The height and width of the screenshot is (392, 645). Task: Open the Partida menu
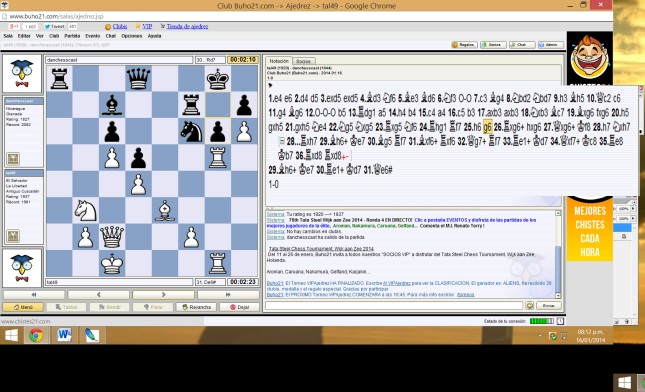(x=72, y=36)
